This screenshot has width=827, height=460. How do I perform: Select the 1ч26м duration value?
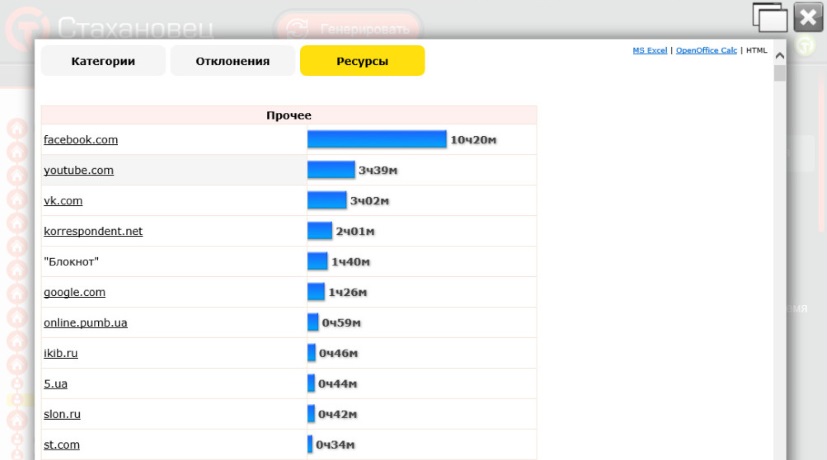point(348,292)
